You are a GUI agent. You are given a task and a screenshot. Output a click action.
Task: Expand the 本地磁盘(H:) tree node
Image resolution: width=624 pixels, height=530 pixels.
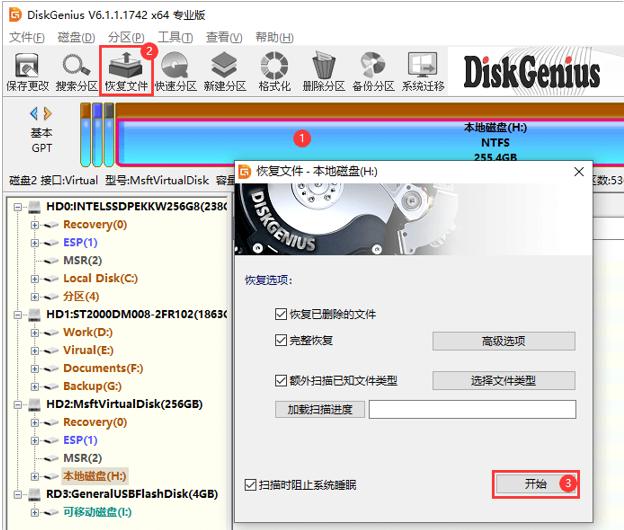tap(35, 476)
